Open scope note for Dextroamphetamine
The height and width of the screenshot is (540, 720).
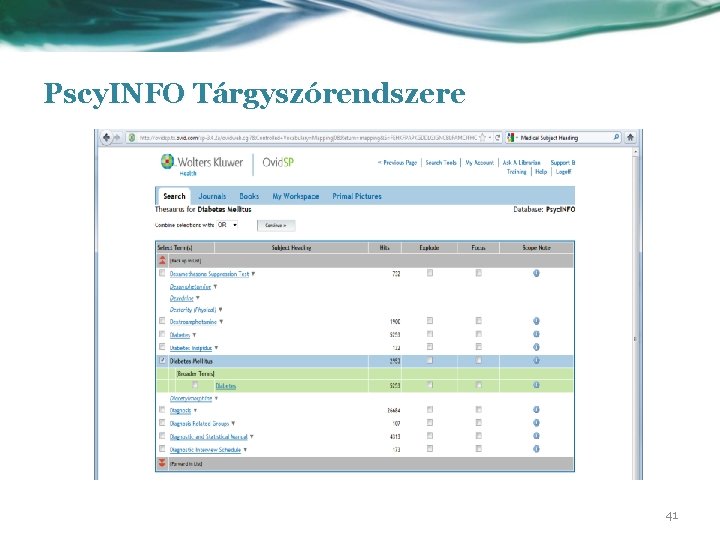(536, 321)
